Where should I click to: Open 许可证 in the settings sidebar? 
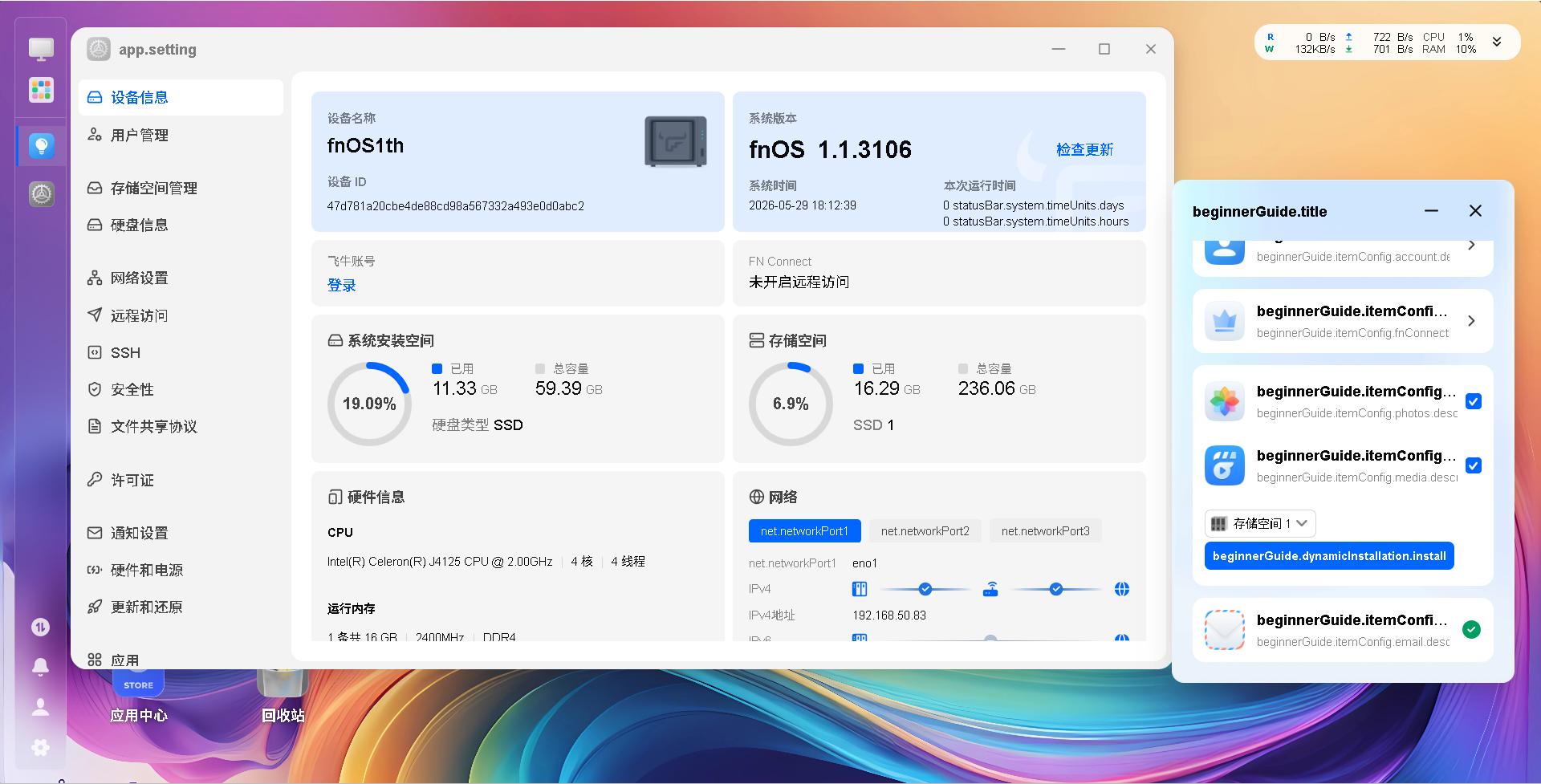pos(181,480)
